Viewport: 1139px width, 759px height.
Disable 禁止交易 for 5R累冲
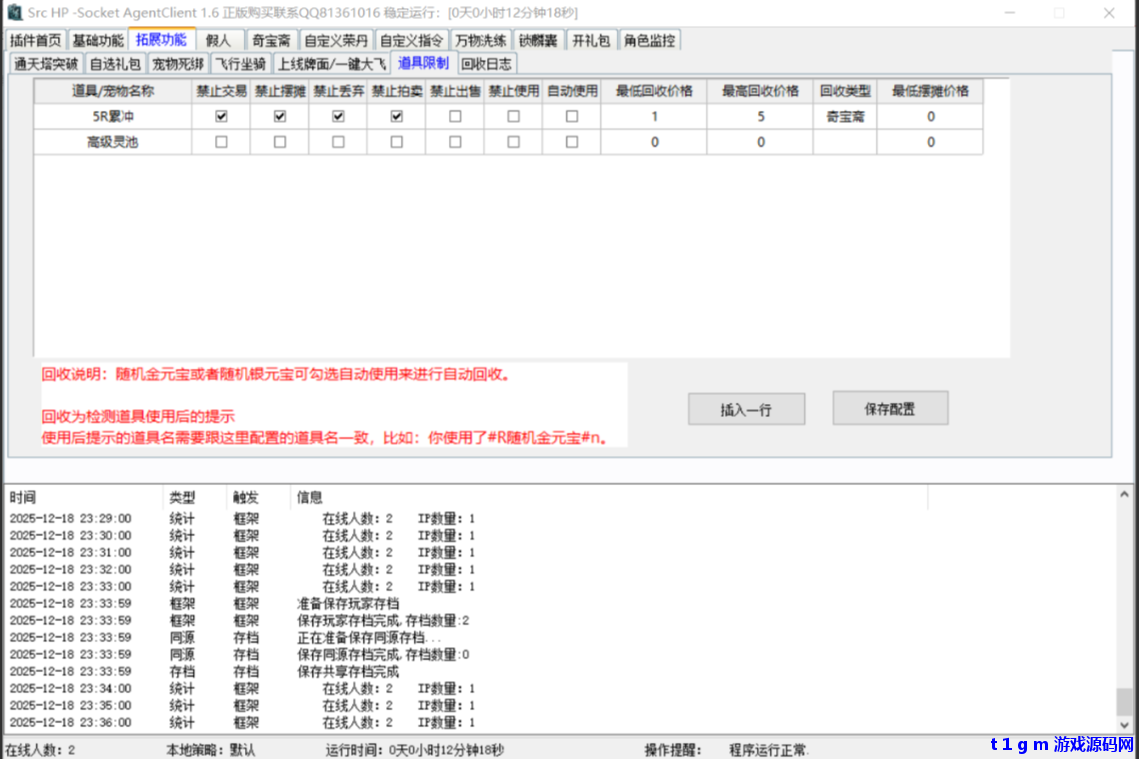point(222,115)
